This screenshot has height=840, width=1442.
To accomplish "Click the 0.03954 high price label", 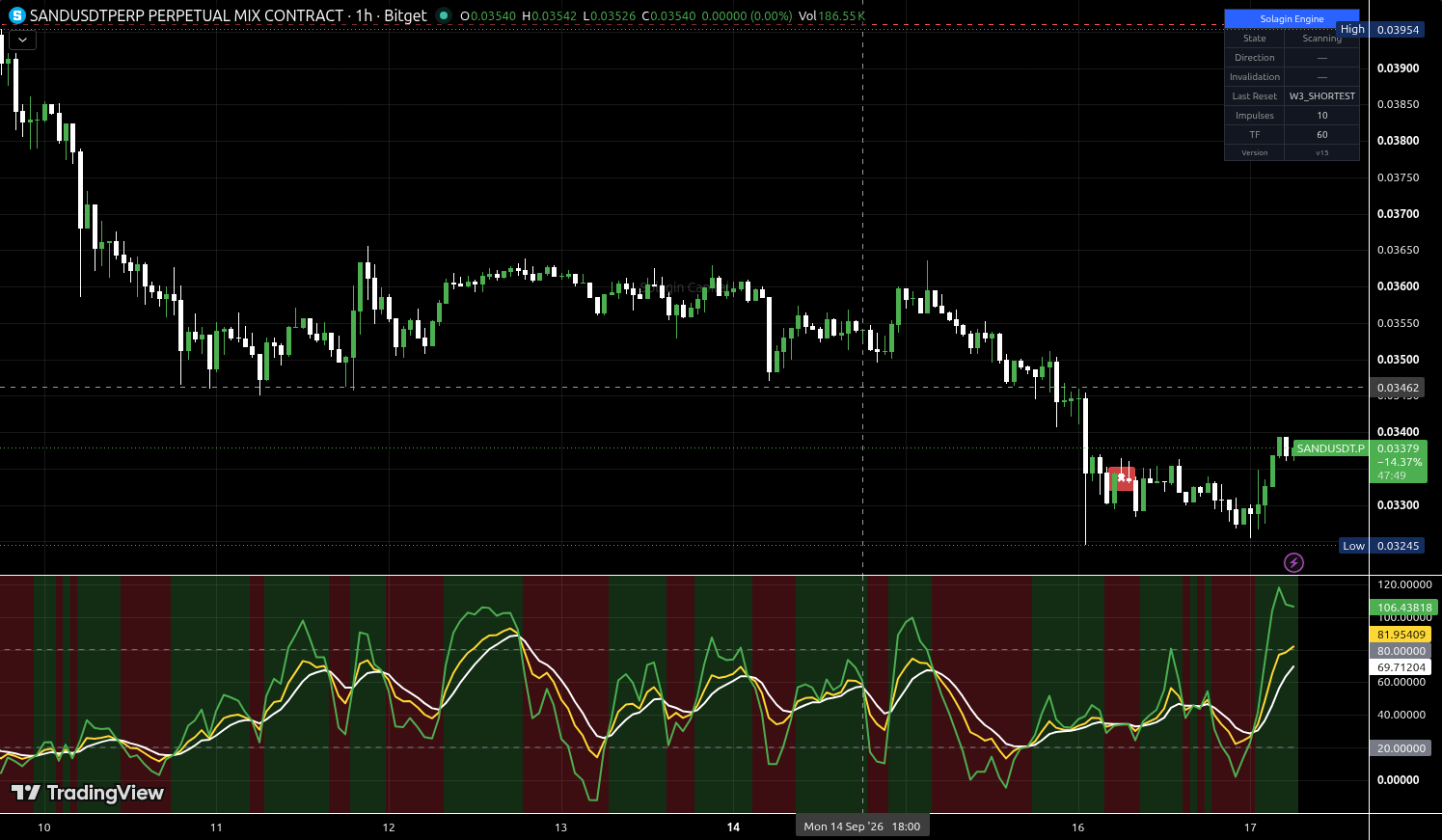I will [x=1398, y=30].
